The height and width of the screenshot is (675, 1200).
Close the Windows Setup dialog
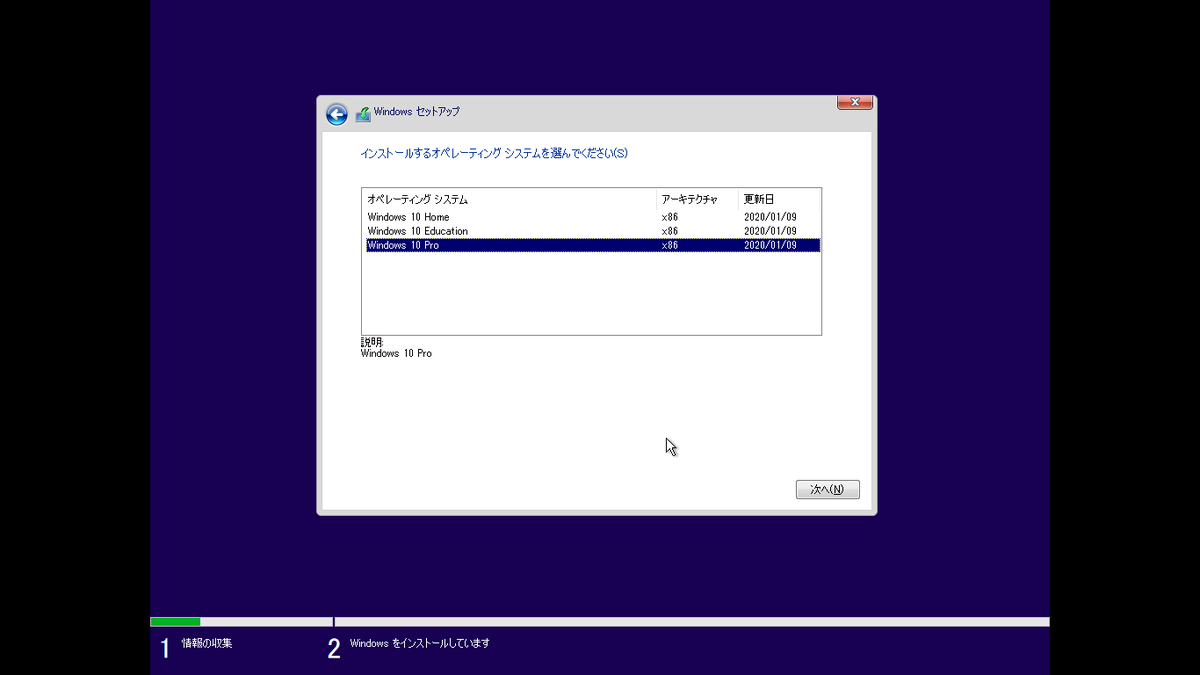click(855, 102)
